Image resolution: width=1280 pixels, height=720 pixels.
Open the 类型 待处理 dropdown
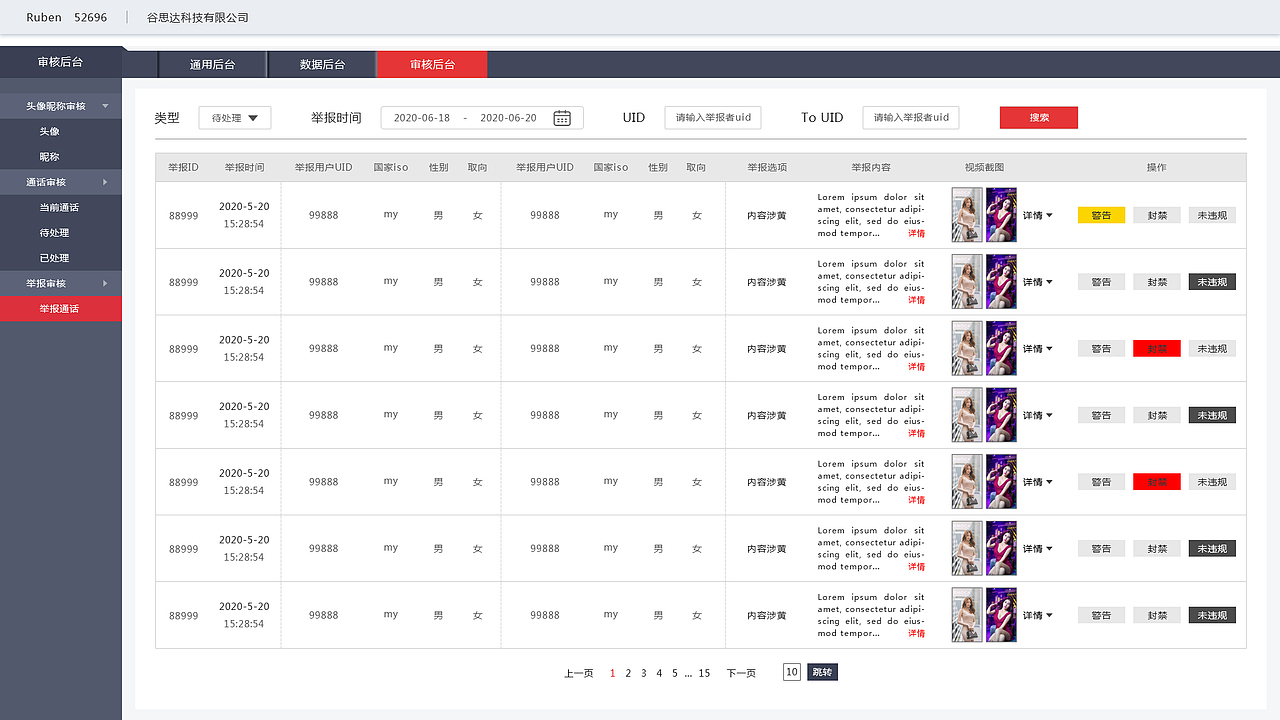pyautogui.click(x=235, y=118)
